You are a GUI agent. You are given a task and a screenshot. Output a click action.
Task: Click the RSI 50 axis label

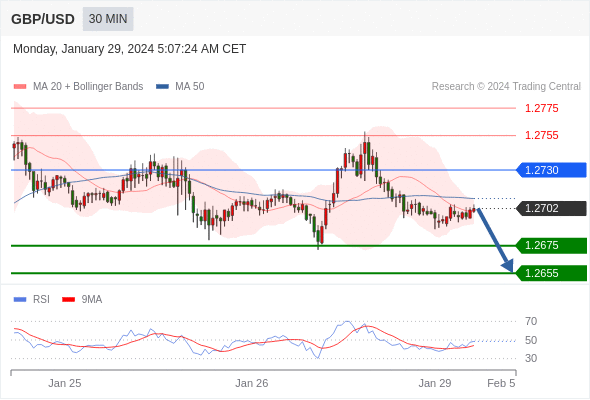coord(531,340)
